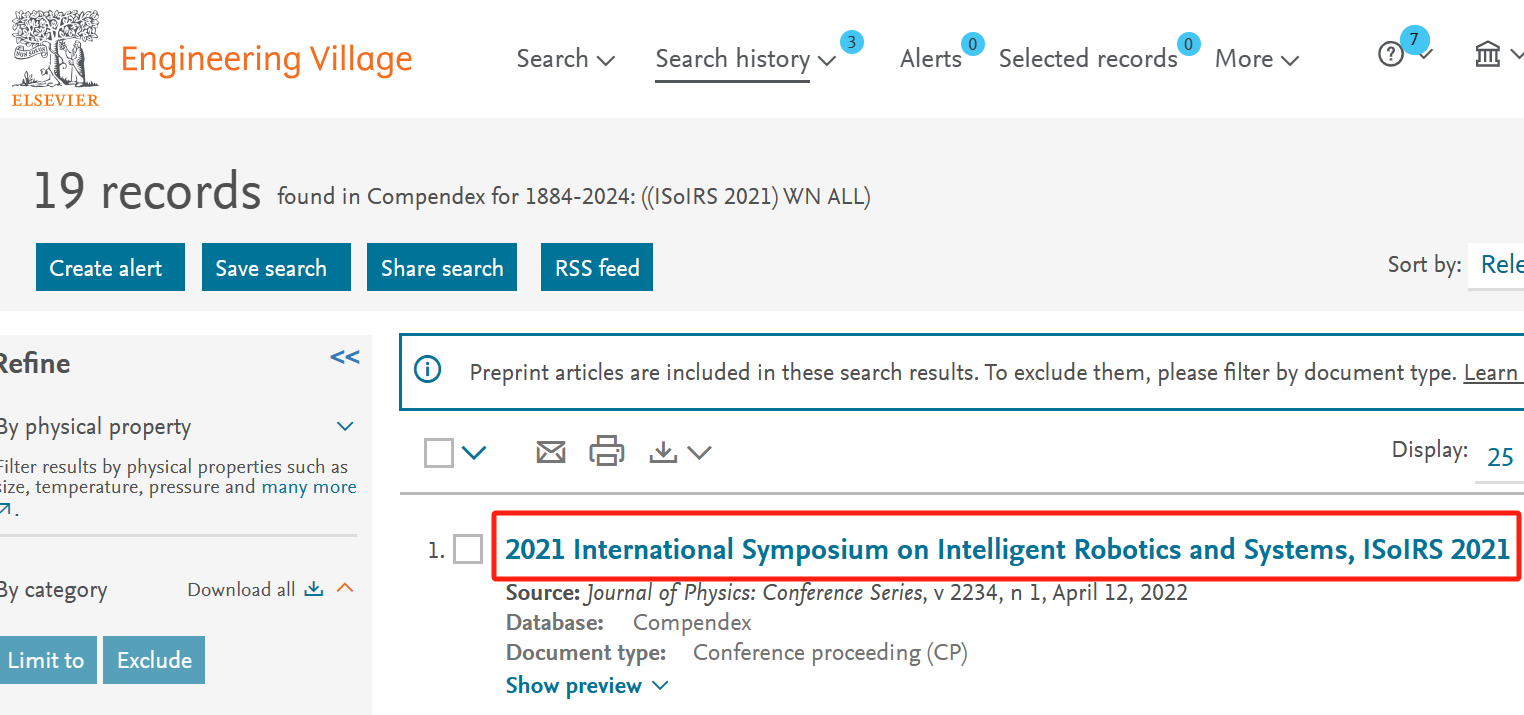Viewport: 1524px width, 715px height.
Task: Click the email envelope icon
Action: pos(551,453)
